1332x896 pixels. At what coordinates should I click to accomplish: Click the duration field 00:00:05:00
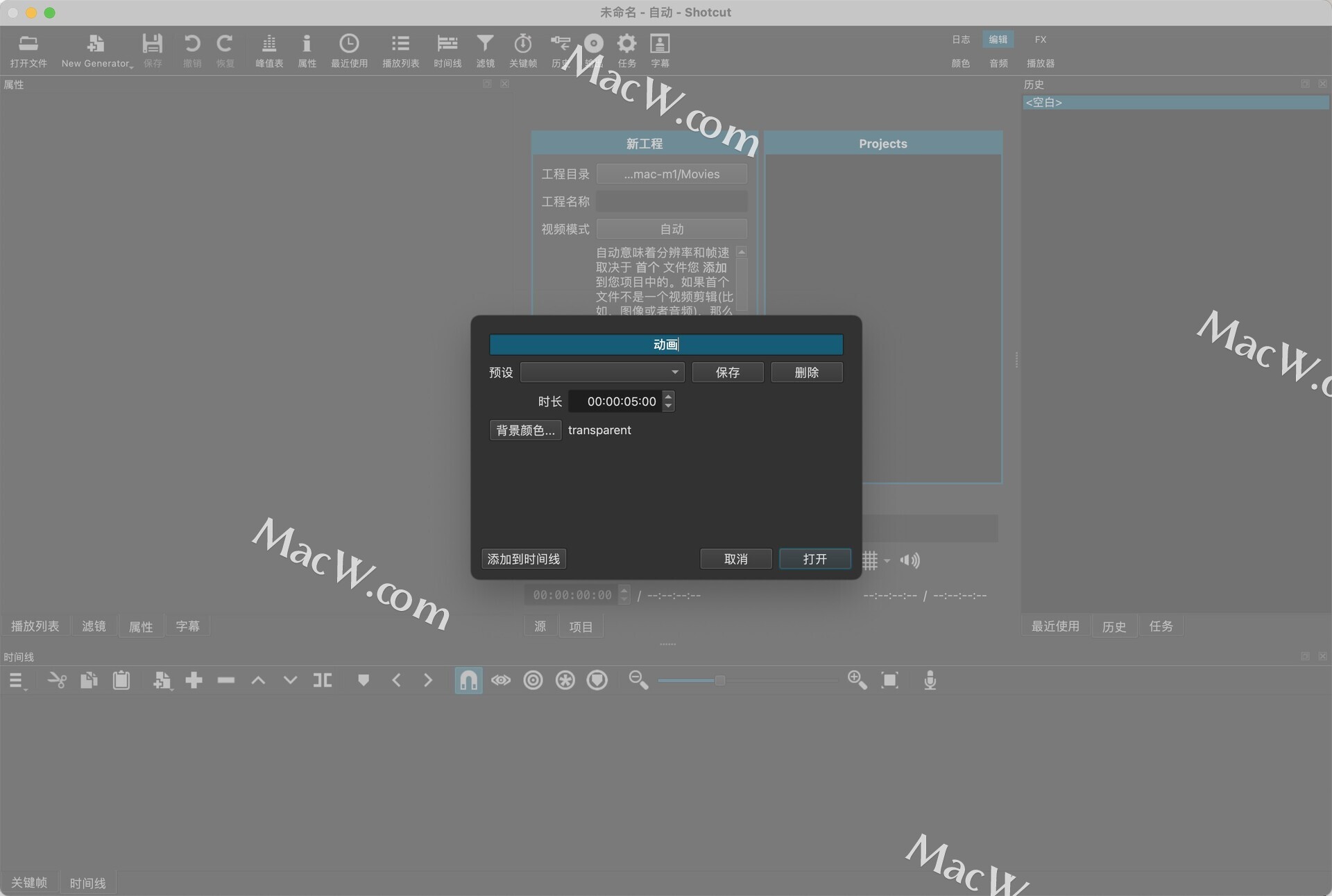pos(615,402)
